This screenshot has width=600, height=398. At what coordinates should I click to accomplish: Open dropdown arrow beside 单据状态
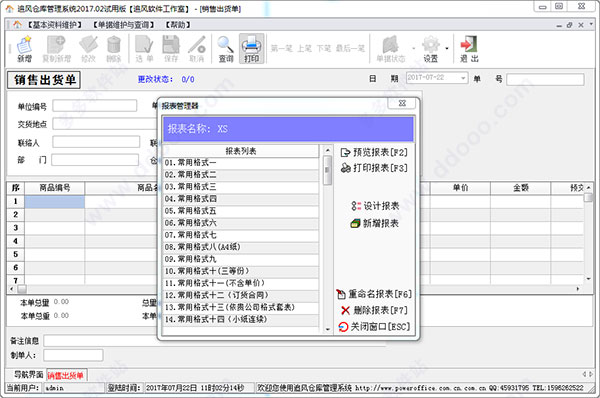click(414, 49)
